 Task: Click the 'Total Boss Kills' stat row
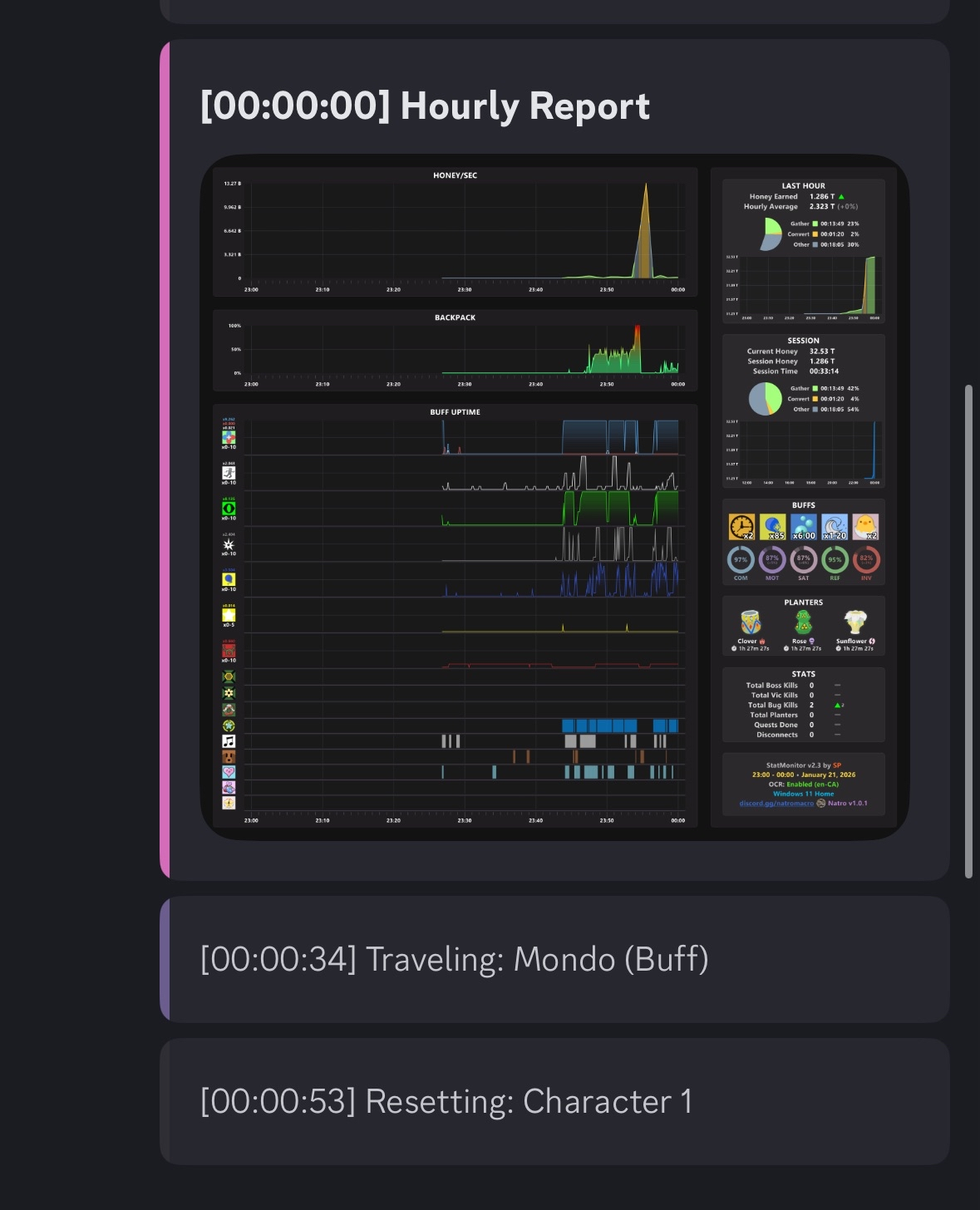795,686
